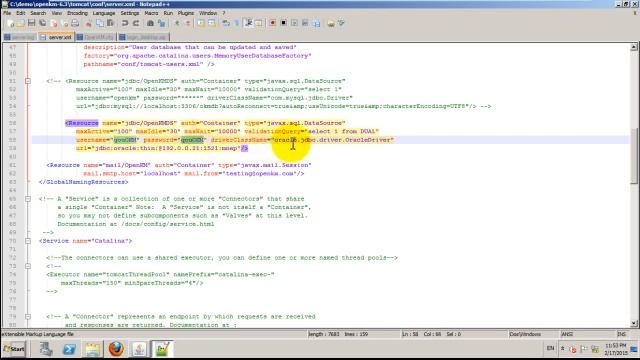Screen dimensions: 640x360
Task: Click the INS status bar indicator
Action: (x=621, y=334)
